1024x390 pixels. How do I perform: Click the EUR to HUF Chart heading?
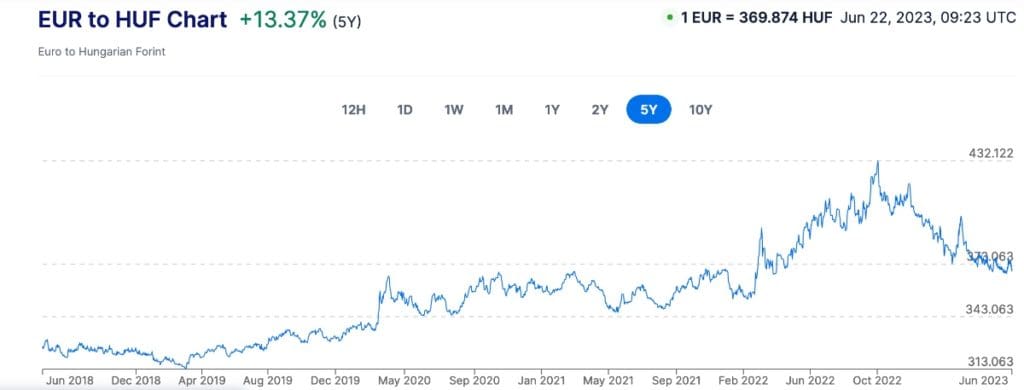click(133, 20)
